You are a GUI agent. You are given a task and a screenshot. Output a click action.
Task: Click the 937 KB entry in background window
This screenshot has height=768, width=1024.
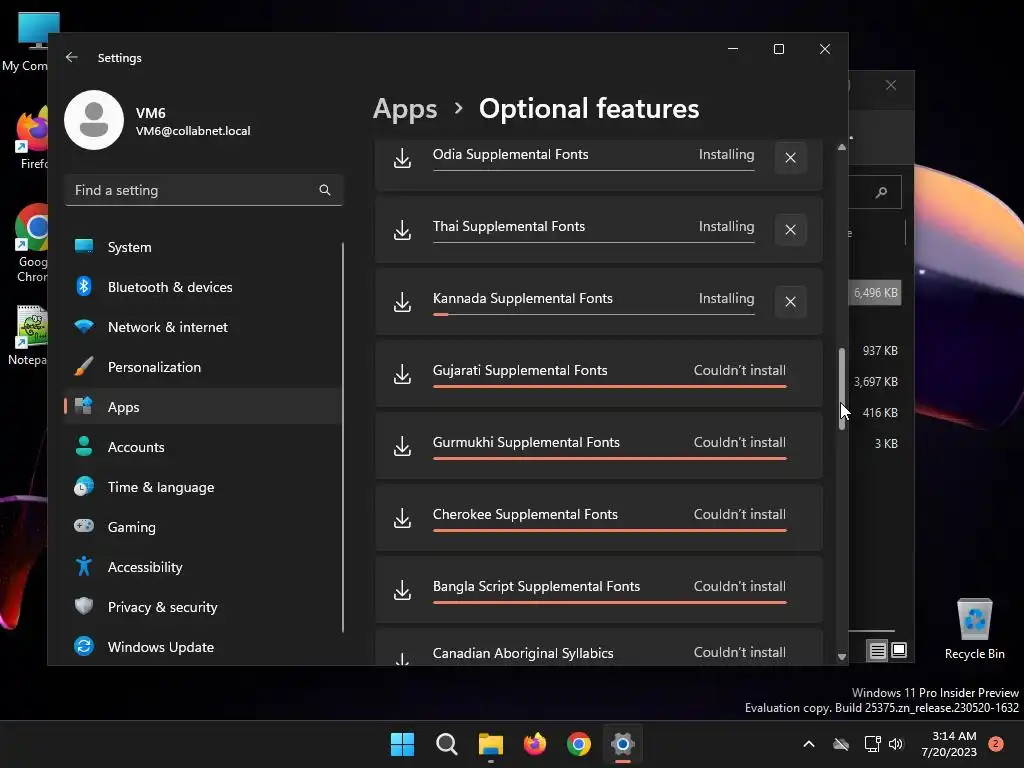pos(880,351)
